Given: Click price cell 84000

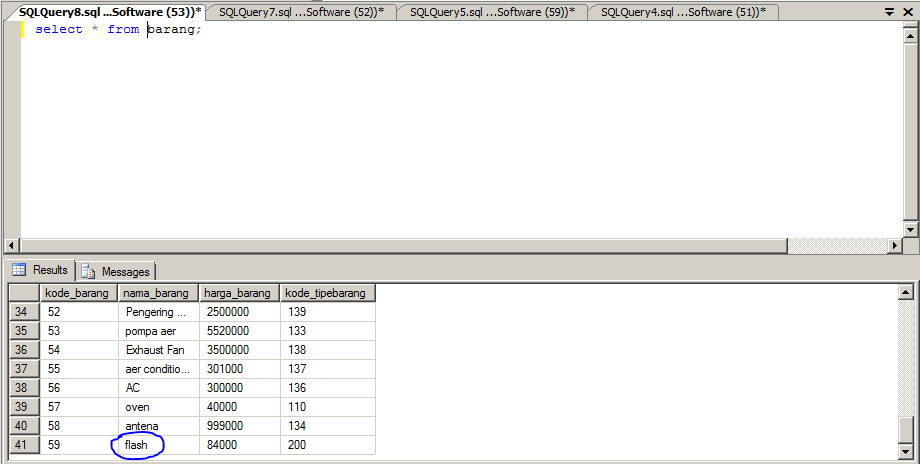Looking at the screenshot, I should pyautogui.click(x=239, y=445).
